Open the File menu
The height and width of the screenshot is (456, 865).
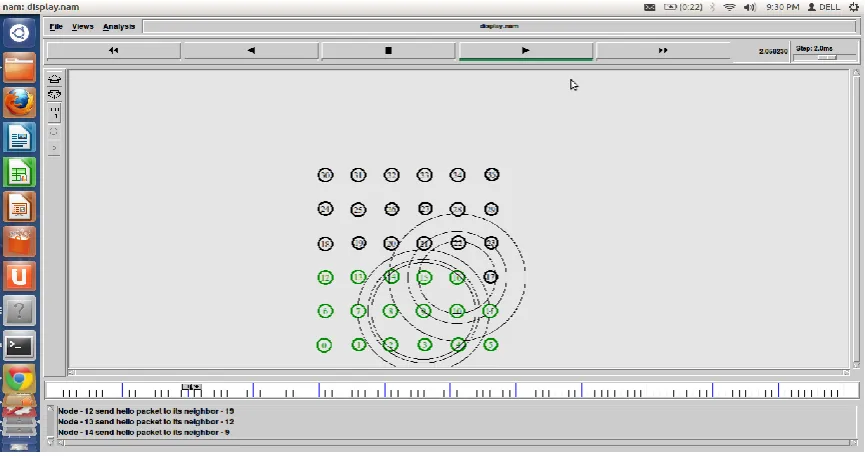click(x=56, y=26)
